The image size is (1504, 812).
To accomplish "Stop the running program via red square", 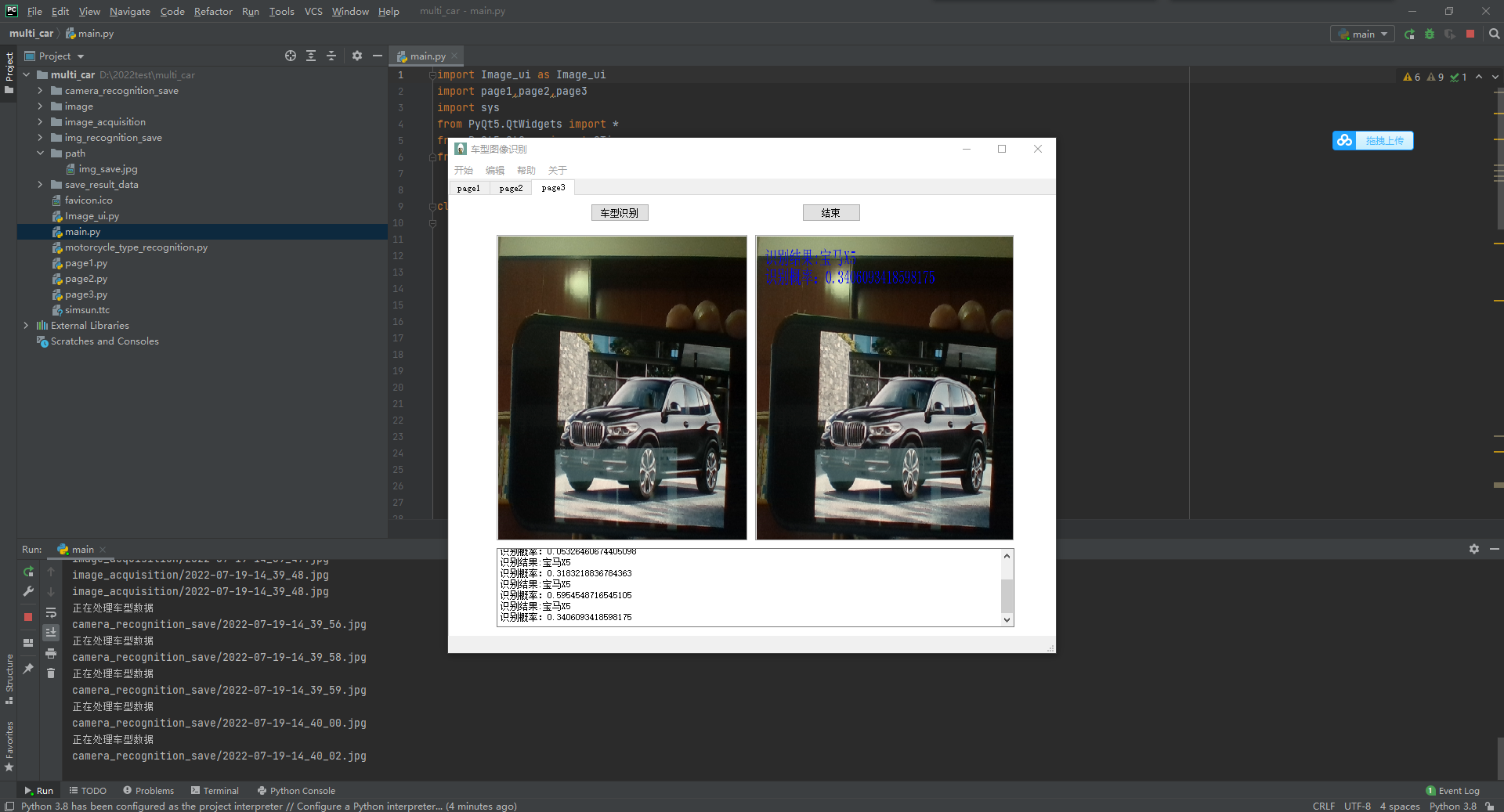I will click(1470, 34).
